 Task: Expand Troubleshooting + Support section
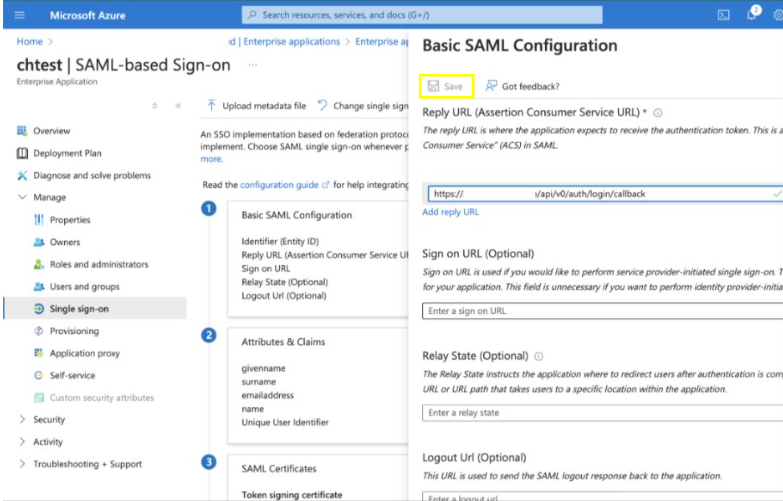click(22, 464)
